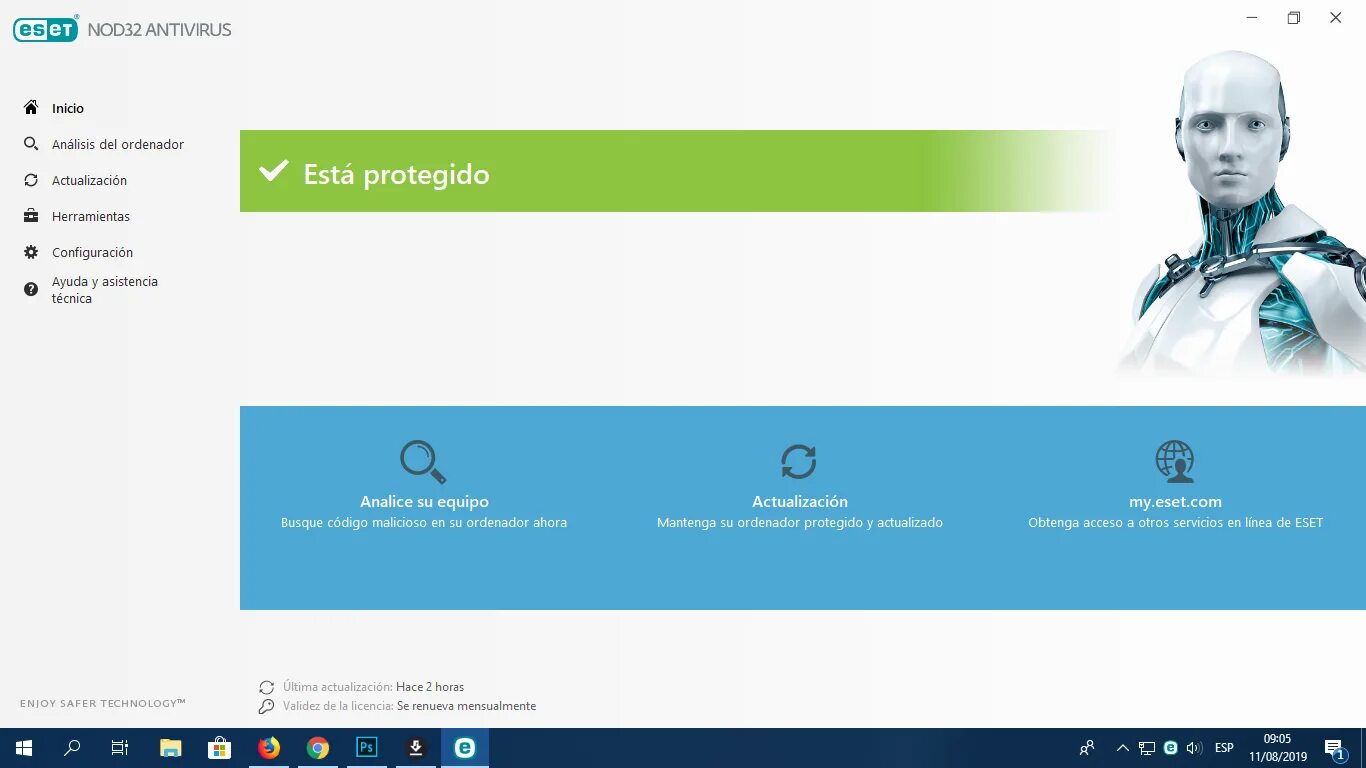Open the my.eset.com link
1366x768 pixels.
coord(1175,502)
